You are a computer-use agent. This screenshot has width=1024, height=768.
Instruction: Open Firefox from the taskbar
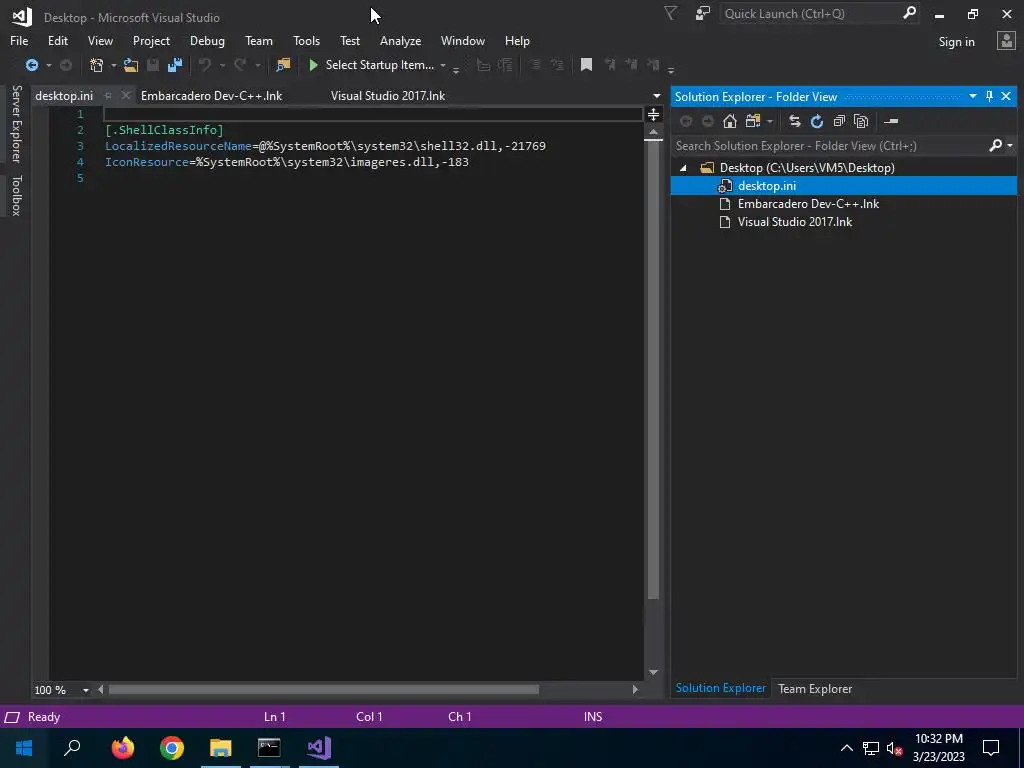click(x=122, y=748)
